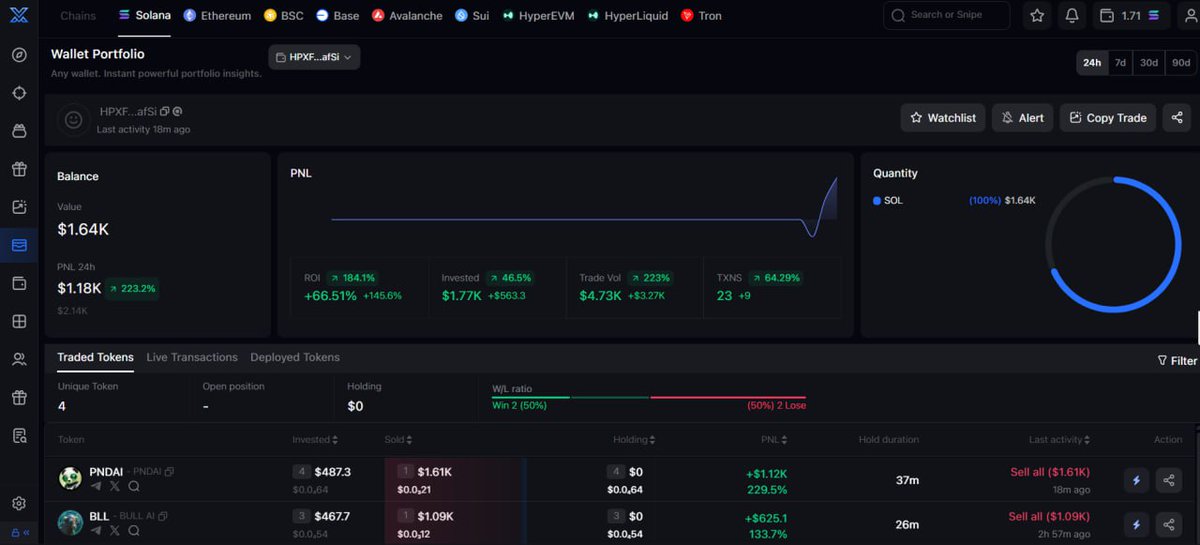The width and height of the screenshot is (1200, 545).
Task: Click the share icon next to Copy Trade
Action: (x=1177, y=118)
